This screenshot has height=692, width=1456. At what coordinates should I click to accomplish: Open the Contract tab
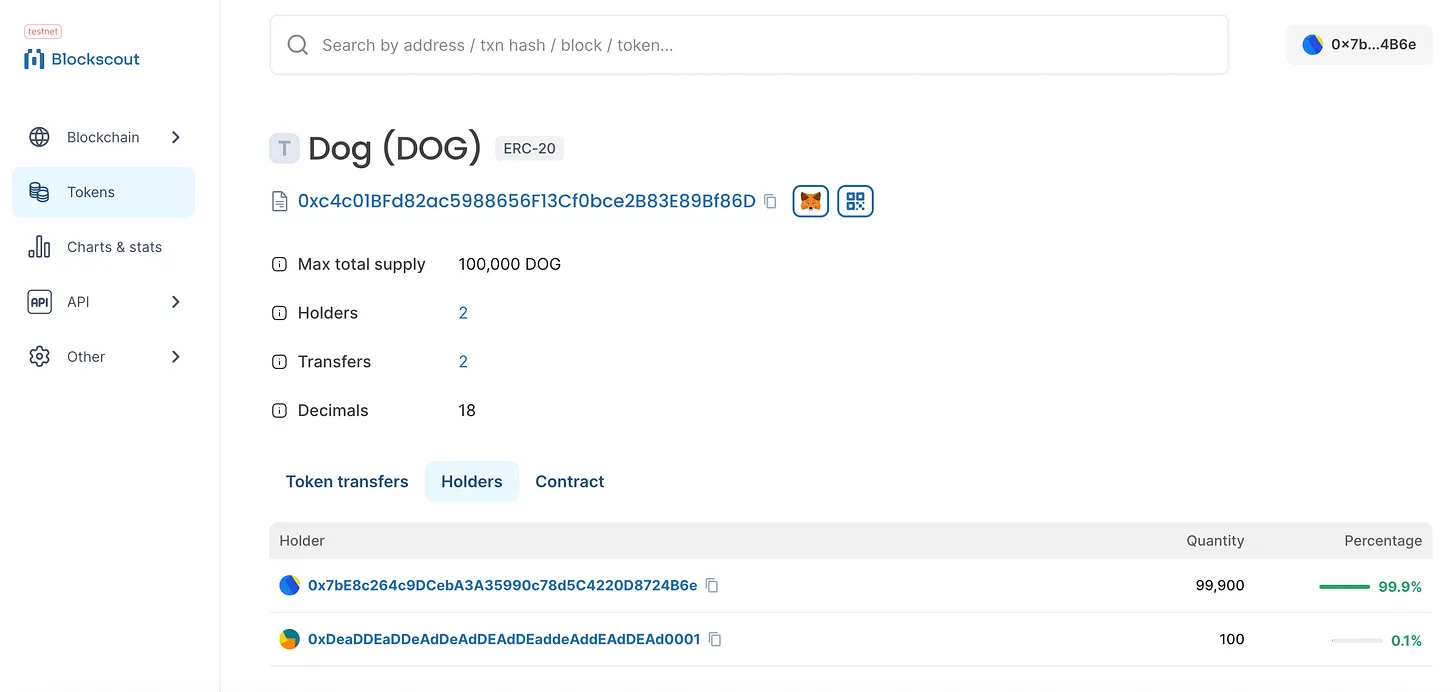coord(570,482)
